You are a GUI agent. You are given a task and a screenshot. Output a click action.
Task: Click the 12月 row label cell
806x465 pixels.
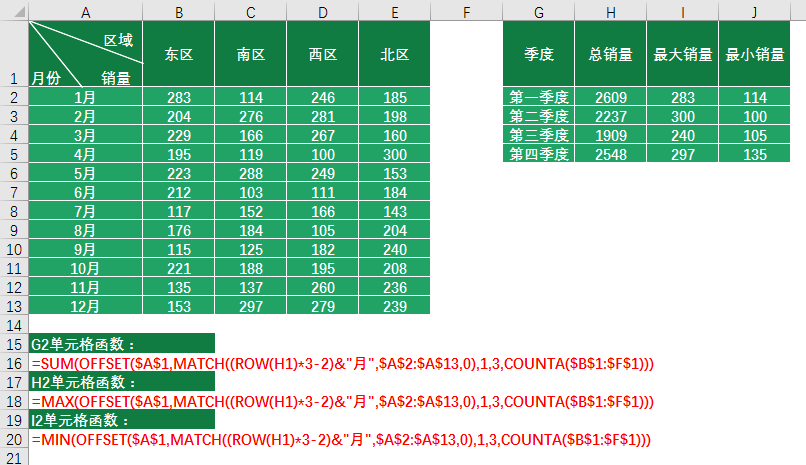tap(85, 306)
